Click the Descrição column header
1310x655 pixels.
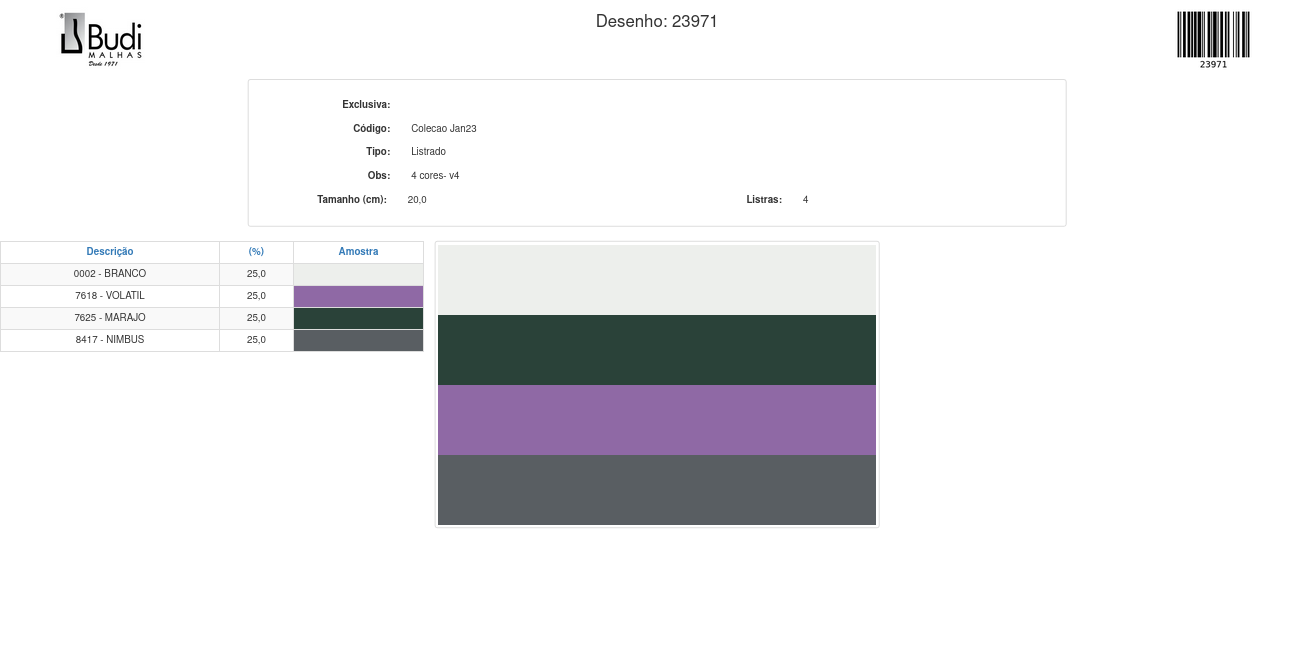[x=110, y=252]
